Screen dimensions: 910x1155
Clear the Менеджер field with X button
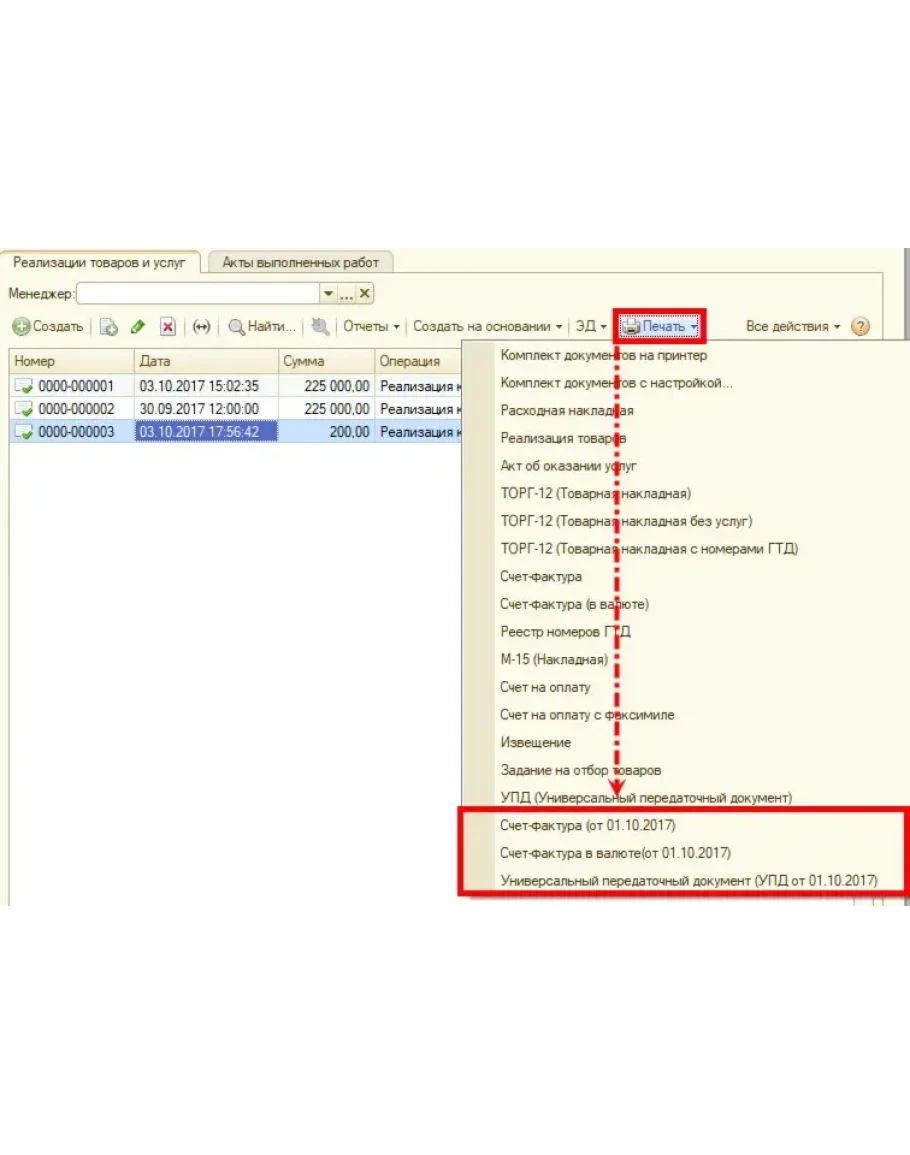coord(365,294)
